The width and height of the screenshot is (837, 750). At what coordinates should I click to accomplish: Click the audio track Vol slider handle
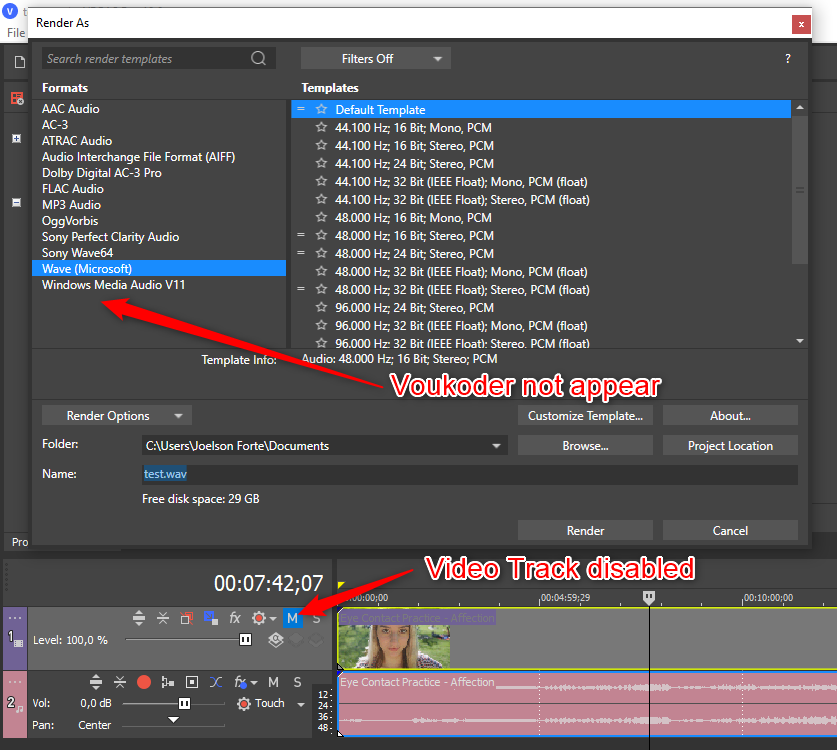tap(184, 703)
